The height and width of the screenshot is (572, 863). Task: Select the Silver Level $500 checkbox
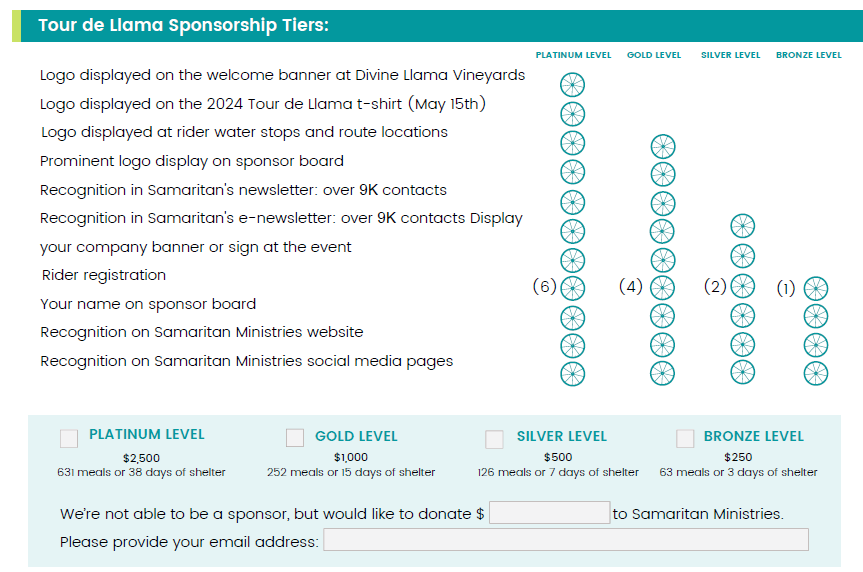tap(494, 439)
